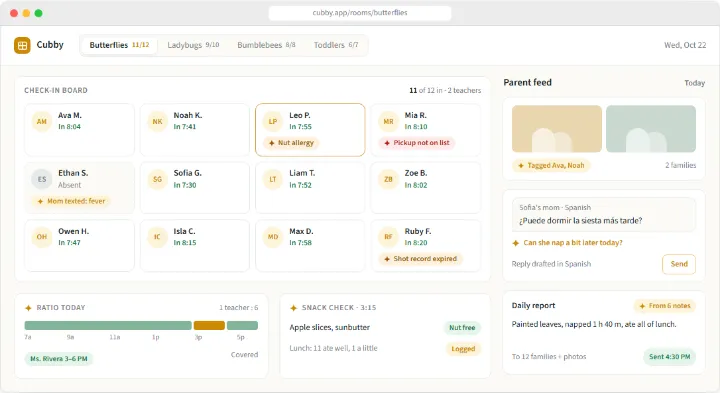Click Ethan S.'s Absent status
The image size is (720, 393).
click(x=69, y=185)
